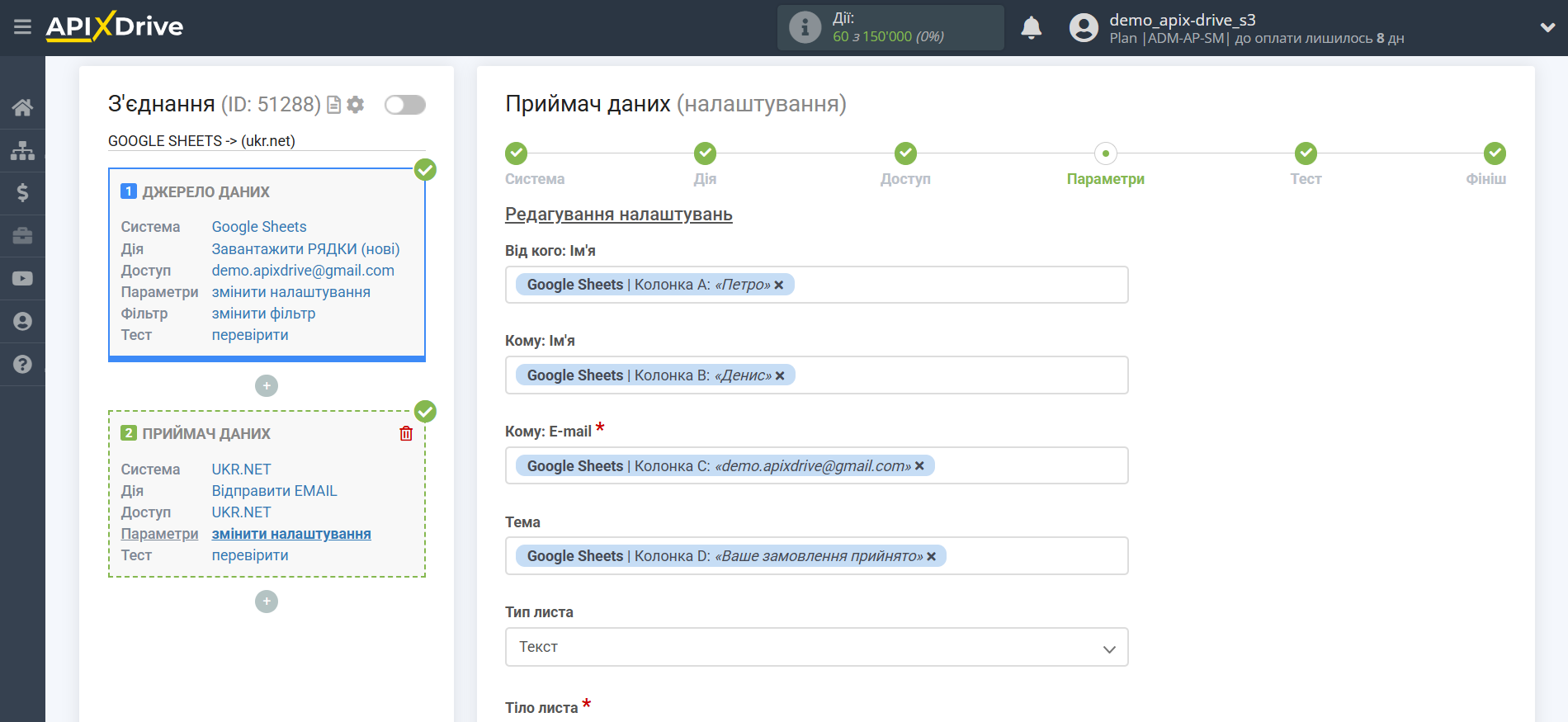This screenshot has width=1568, height=722.
Task: Click the Редагування налаштувань heading
Action: (x=618, y=215)
